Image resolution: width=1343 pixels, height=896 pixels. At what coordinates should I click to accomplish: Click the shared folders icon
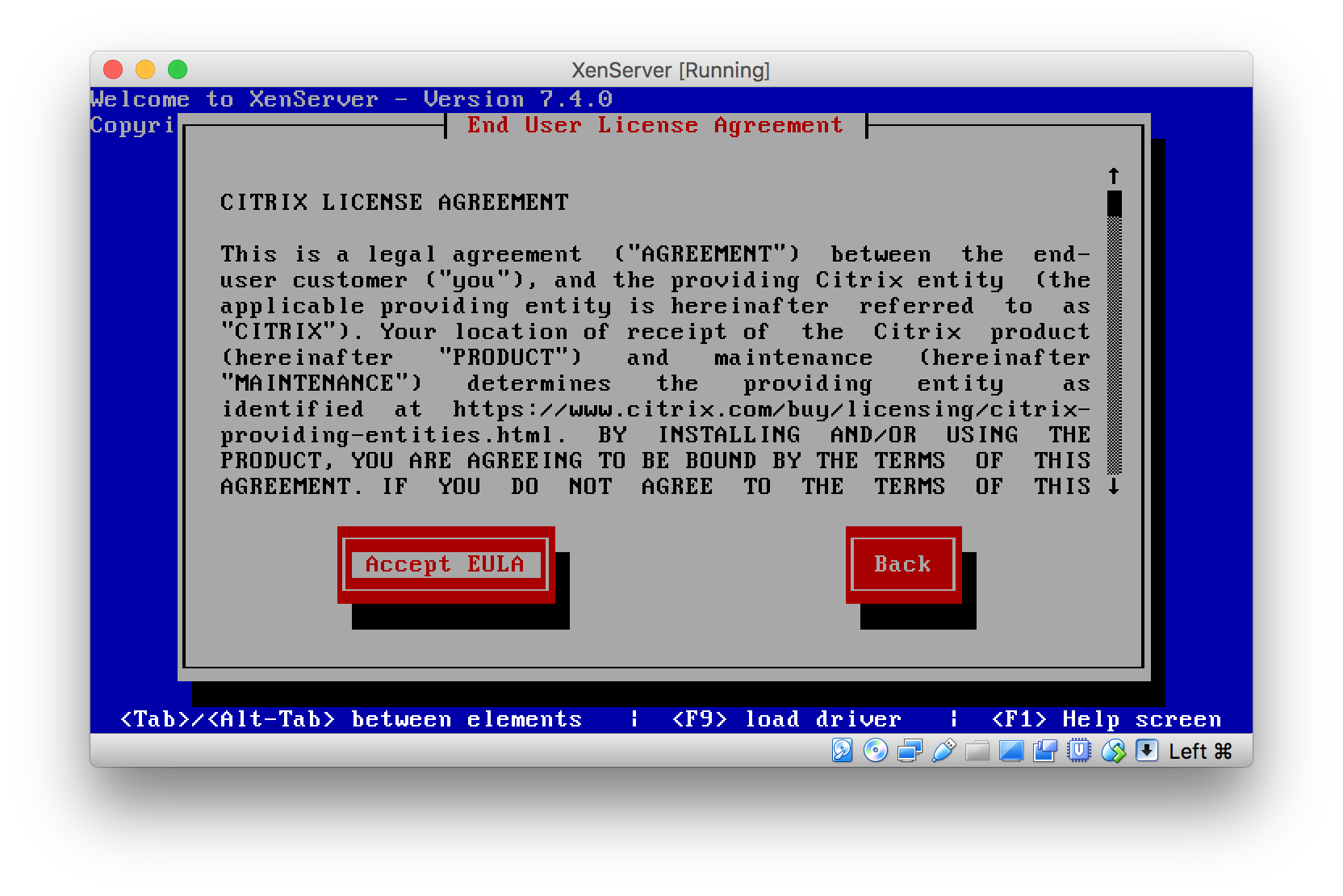pos(977,751)
